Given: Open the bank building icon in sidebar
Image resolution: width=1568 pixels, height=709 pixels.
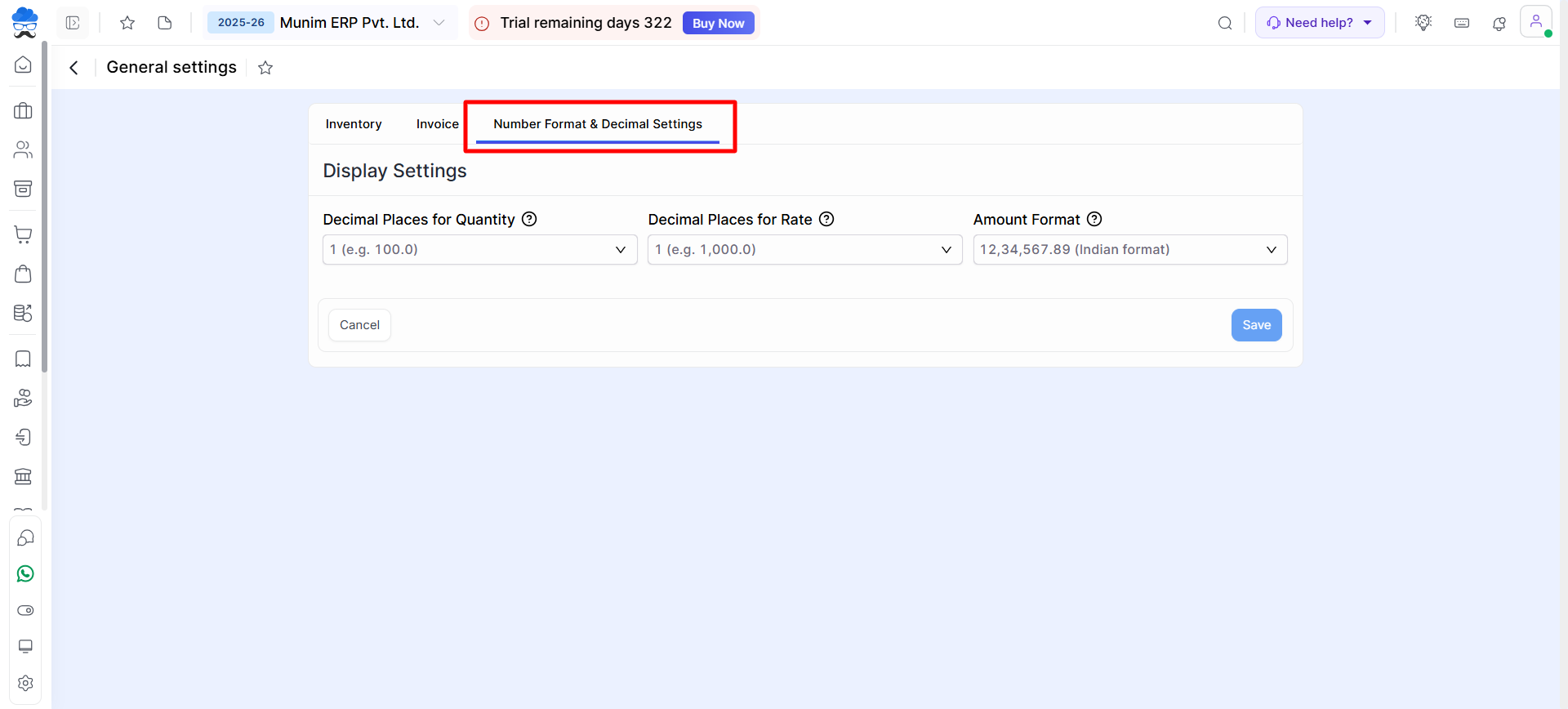Looking at the screenshot, I should (x=24, y=476).
